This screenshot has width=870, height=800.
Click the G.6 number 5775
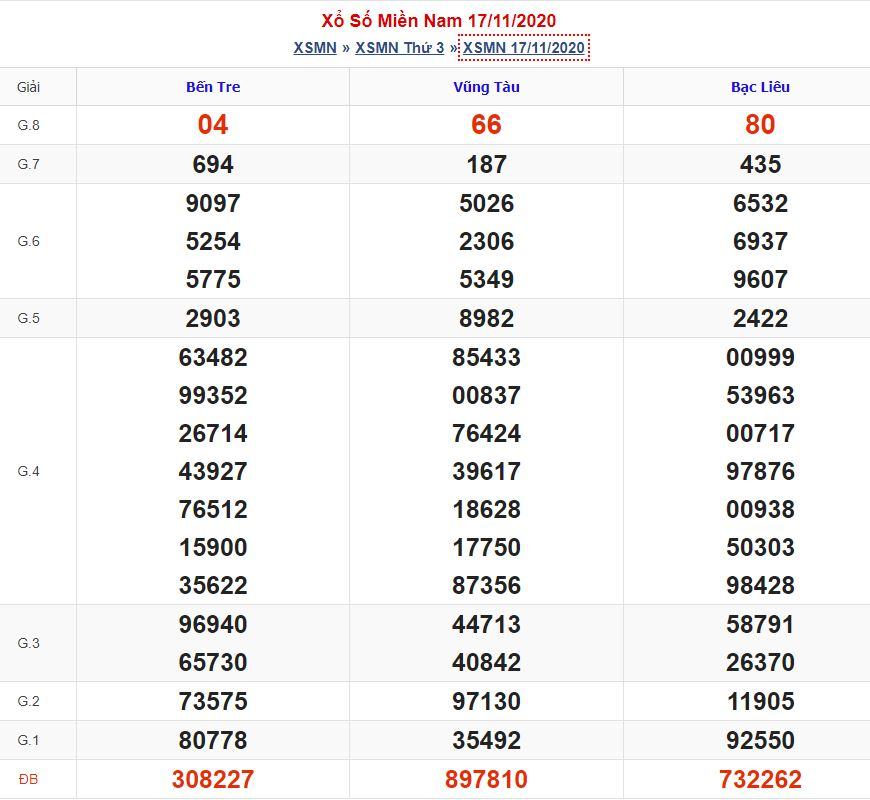(213, 280)
